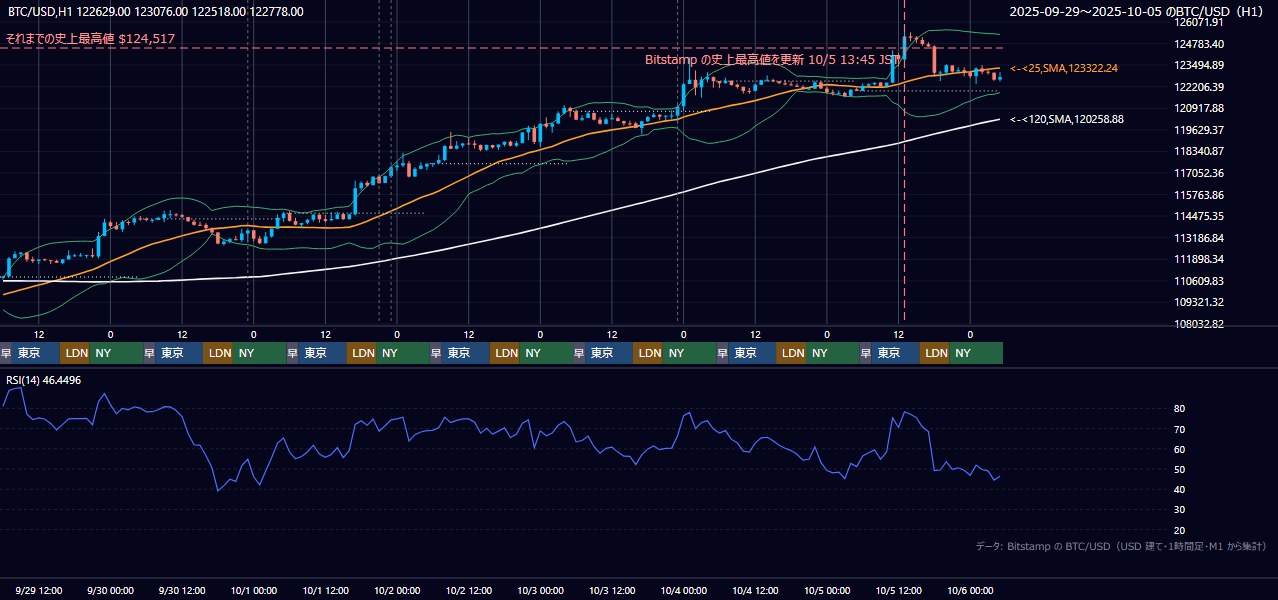The image size is (1278, 600).
Task: Select the 10/1 12:00 date label
Action: (x=325, y=591)
